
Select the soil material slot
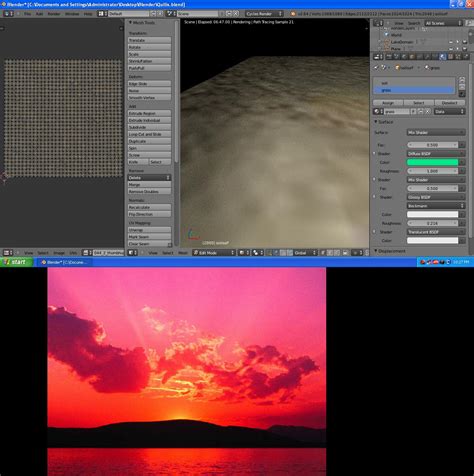pyautogui.click(x=414, y=83)
